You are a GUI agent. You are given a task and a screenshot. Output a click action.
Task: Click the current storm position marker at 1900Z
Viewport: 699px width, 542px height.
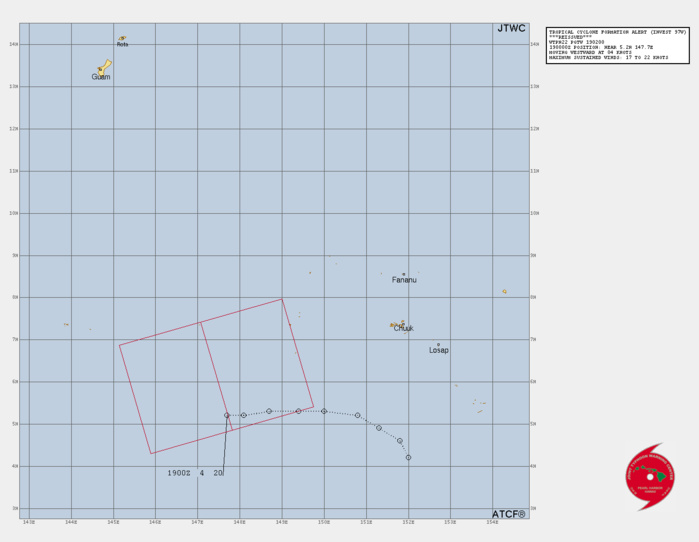coord(227,415)
